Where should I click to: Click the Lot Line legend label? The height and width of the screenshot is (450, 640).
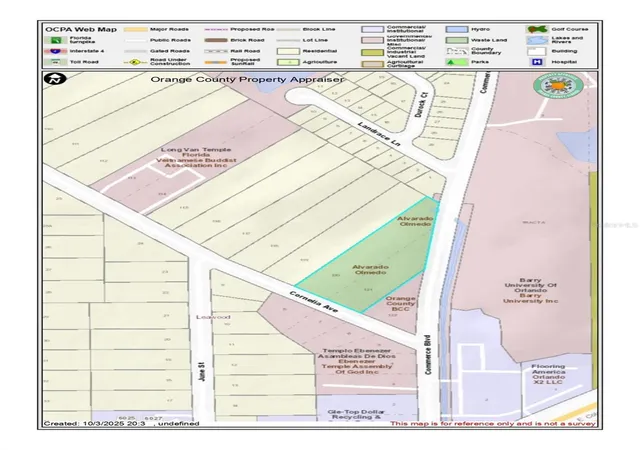tap(316, 40)
